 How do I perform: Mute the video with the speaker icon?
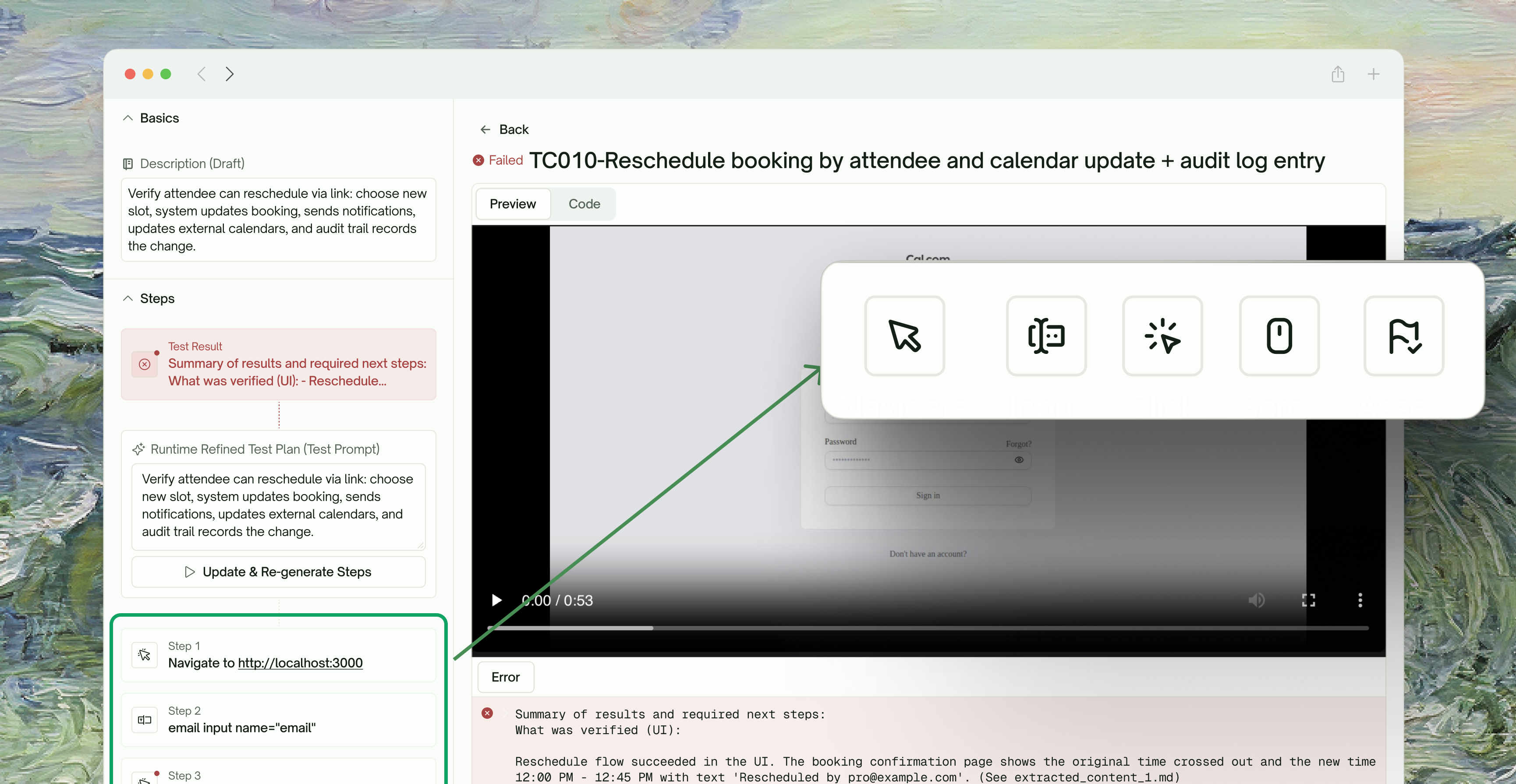(1256, 600)
